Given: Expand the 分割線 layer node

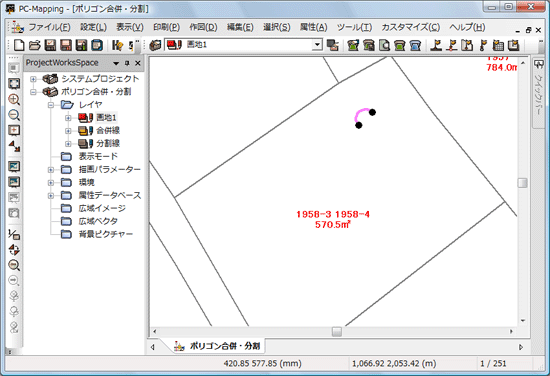Looking at the screenshot, I should coord(68,143).
